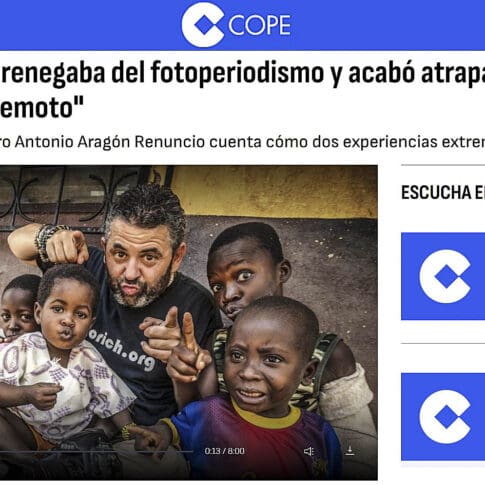Click the "orich.org" text on the t-shirt

coord(122,351)
